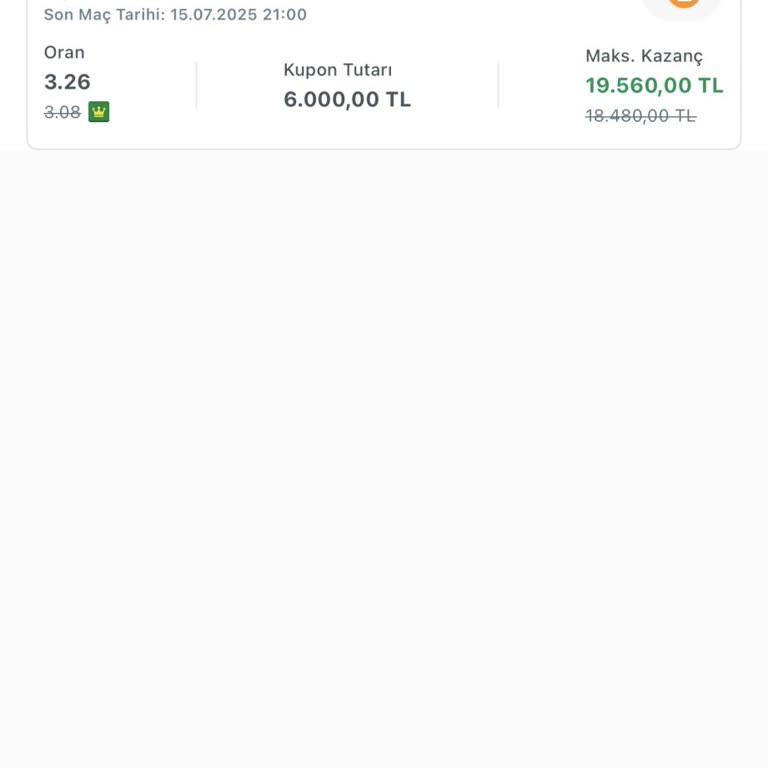Viewport: 768px width, 768px height.
Task: Click the green crown boost icon
Action: click(98, 112)
